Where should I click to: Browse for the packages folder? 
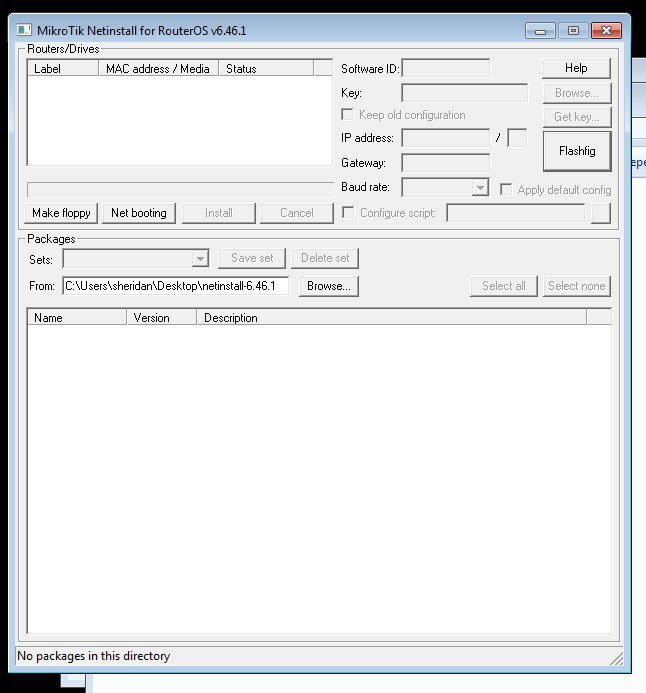(329, 286)
